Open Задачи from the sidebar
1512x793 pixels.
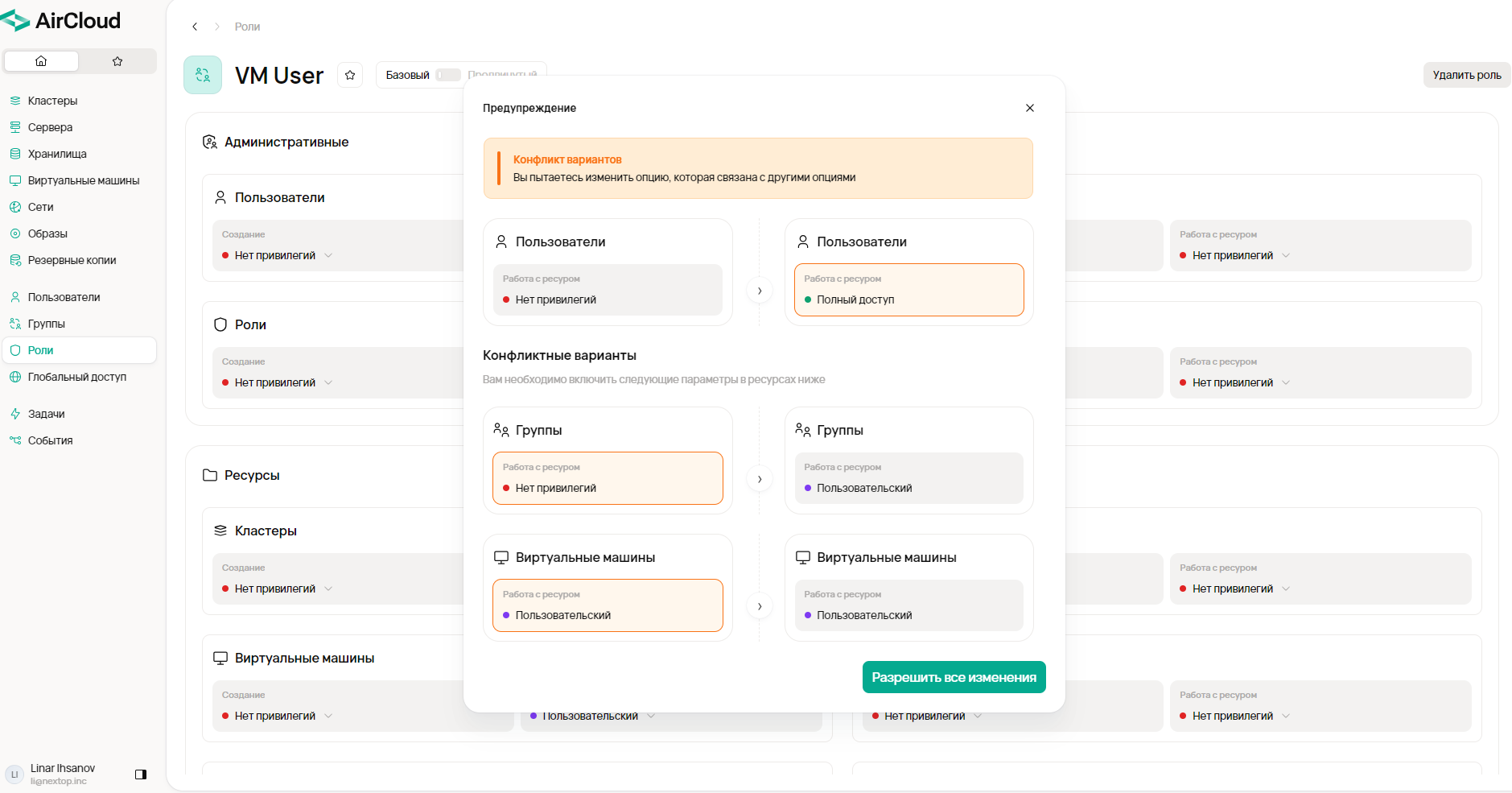(46, 414)
